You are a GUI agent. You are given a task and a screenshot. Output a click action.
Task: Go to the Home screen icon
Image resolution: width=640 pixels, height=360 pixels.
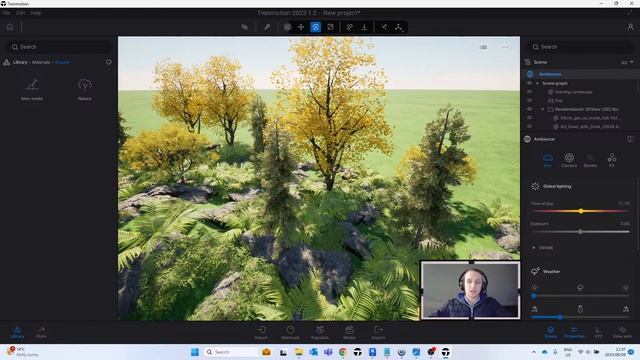pyautogui.click(x=10, y=27)
